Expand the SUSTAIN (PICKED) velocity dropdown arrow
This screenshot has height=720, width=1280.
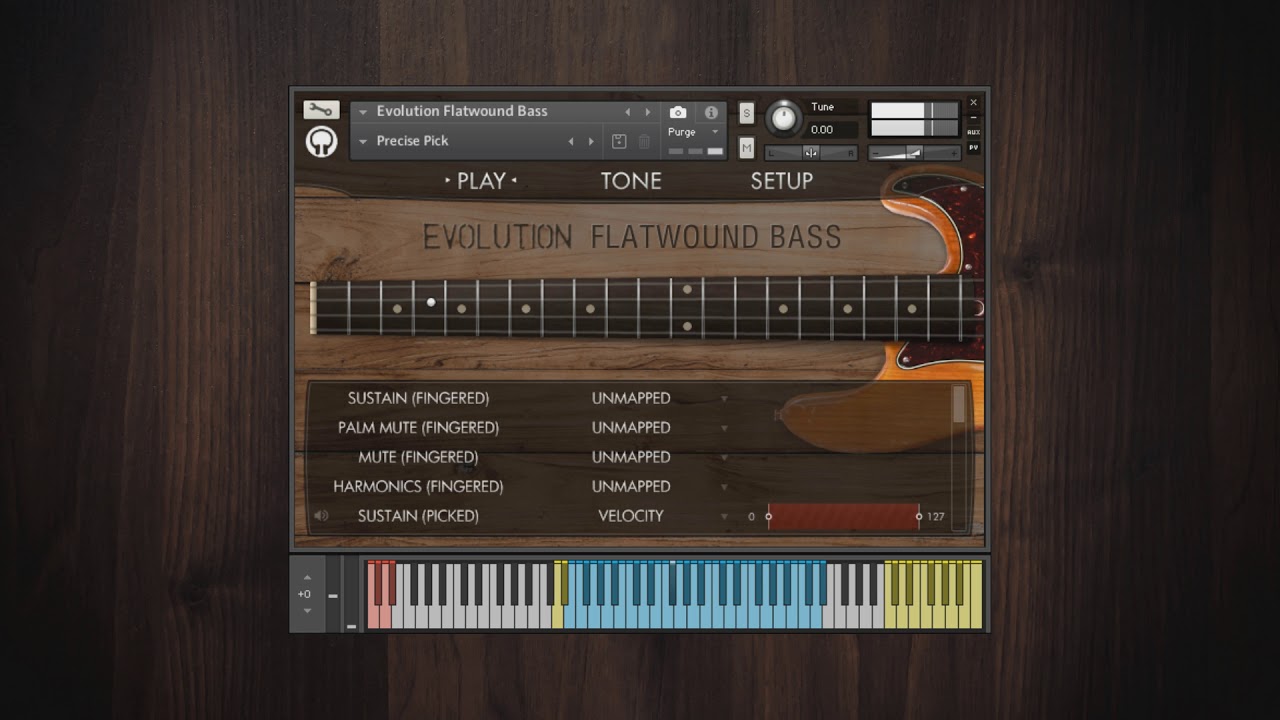tap(725, 517)
